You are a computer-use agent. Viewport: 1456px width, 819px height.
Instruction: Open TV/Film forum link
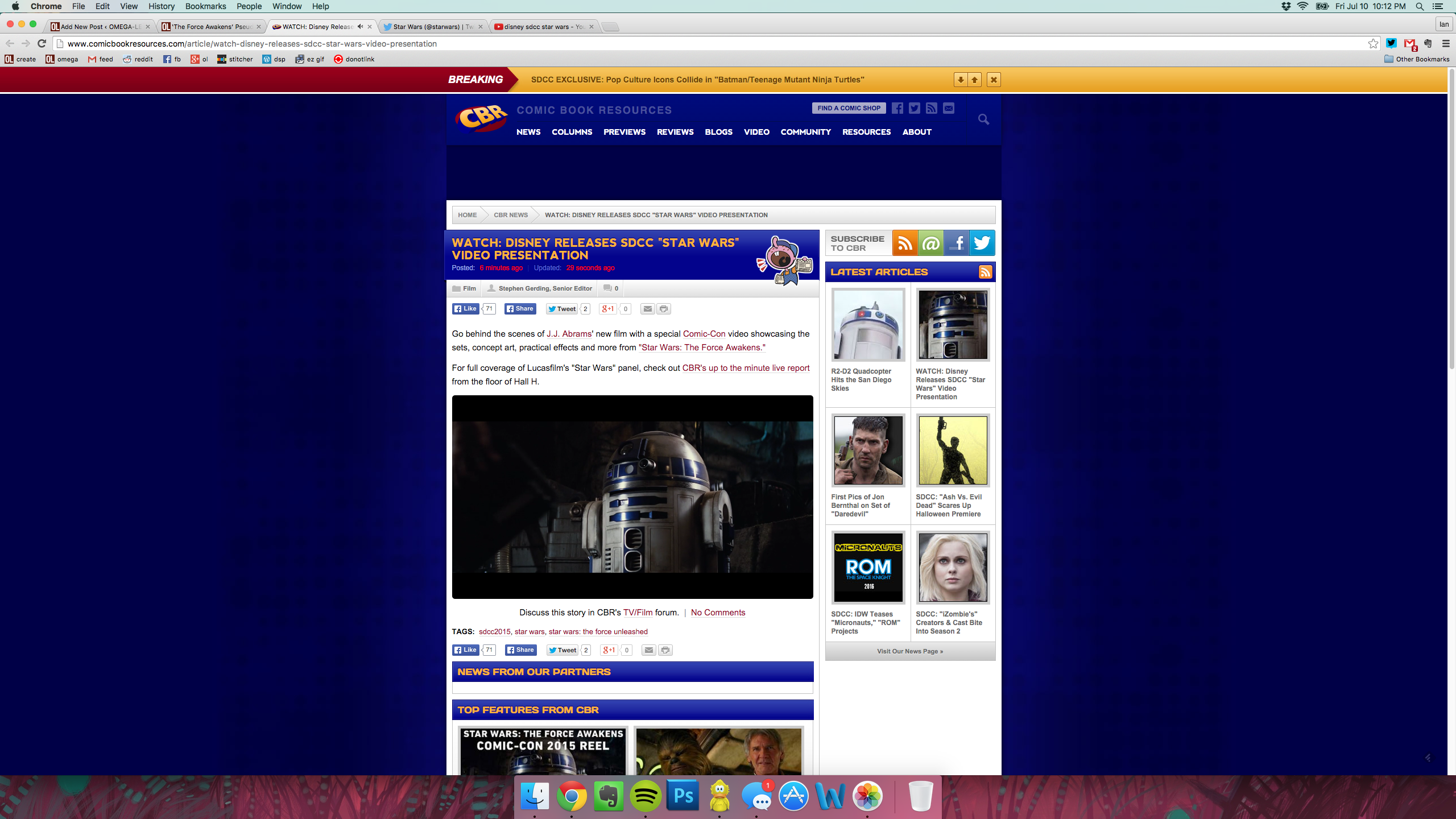638,613
